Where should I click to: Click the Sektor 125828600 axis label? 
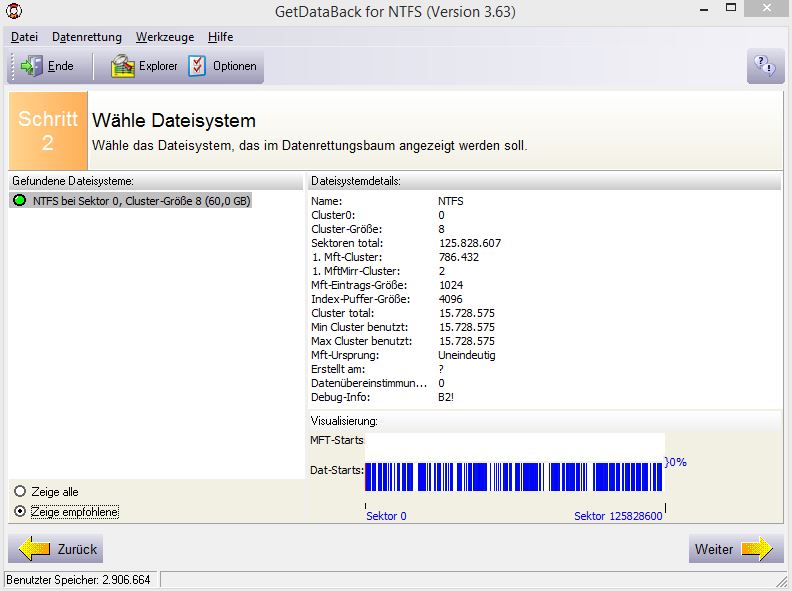tap(618, 516)
